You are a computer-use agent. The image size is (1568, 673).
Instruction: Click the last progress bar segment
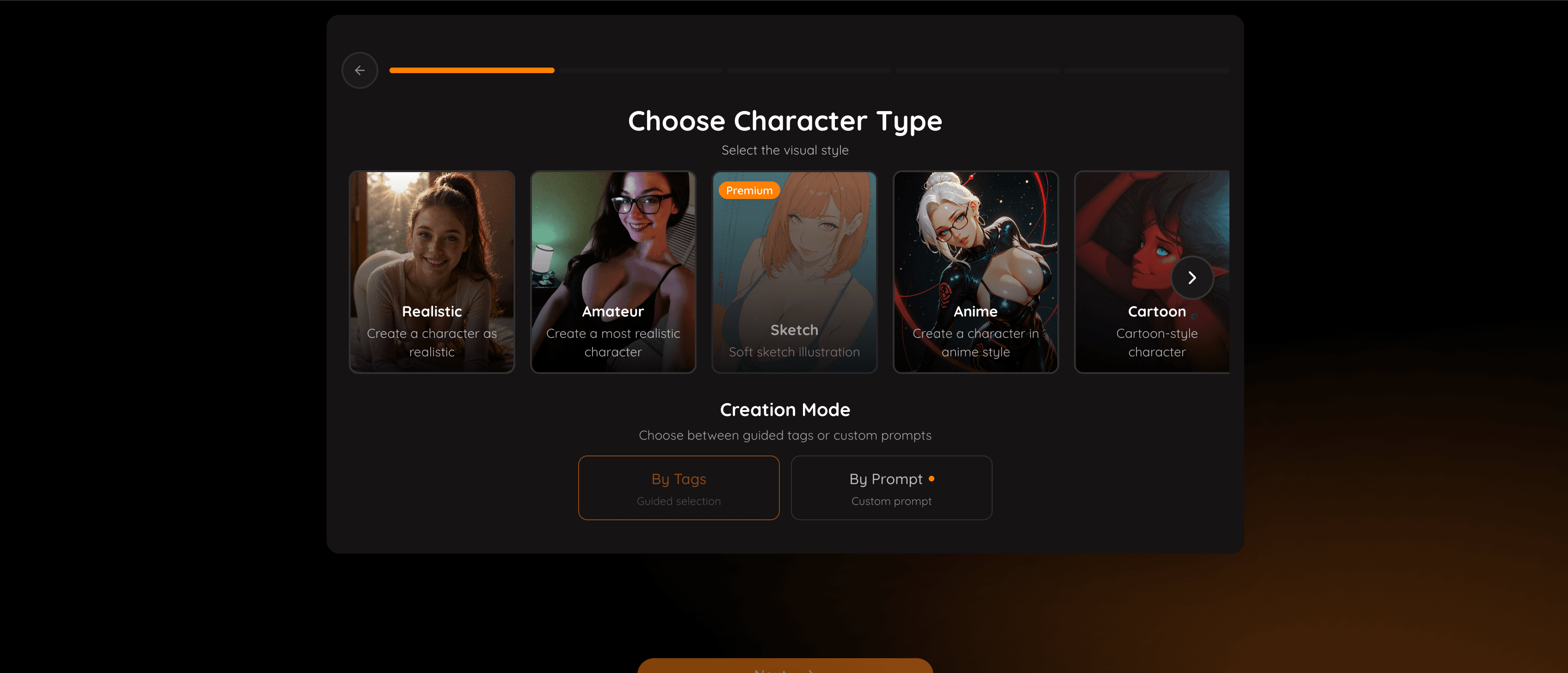(1147, 71)
